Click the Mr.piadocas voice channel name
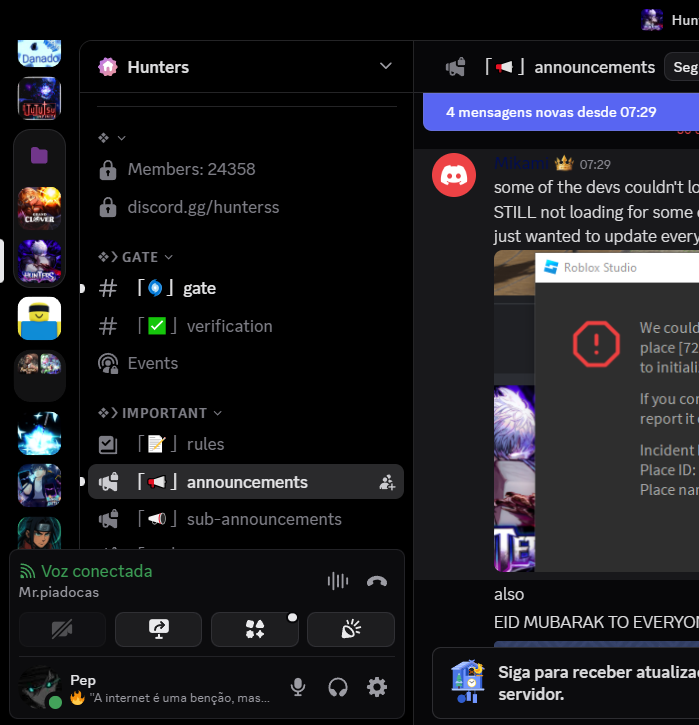The width and height of the screenshot is (699, 725). (59, 592)
